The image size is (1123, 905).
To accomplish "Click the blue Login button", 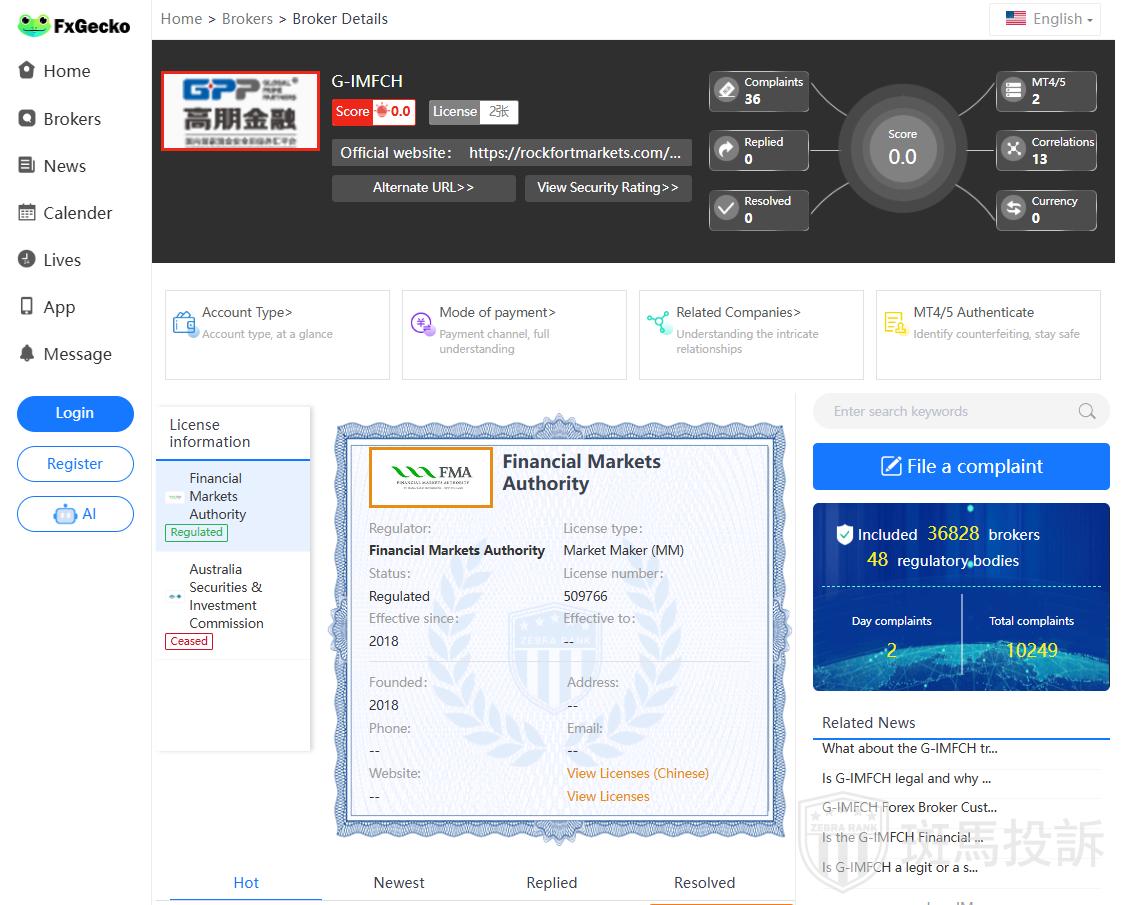I will pyautogui.click(x=75, y=413).
